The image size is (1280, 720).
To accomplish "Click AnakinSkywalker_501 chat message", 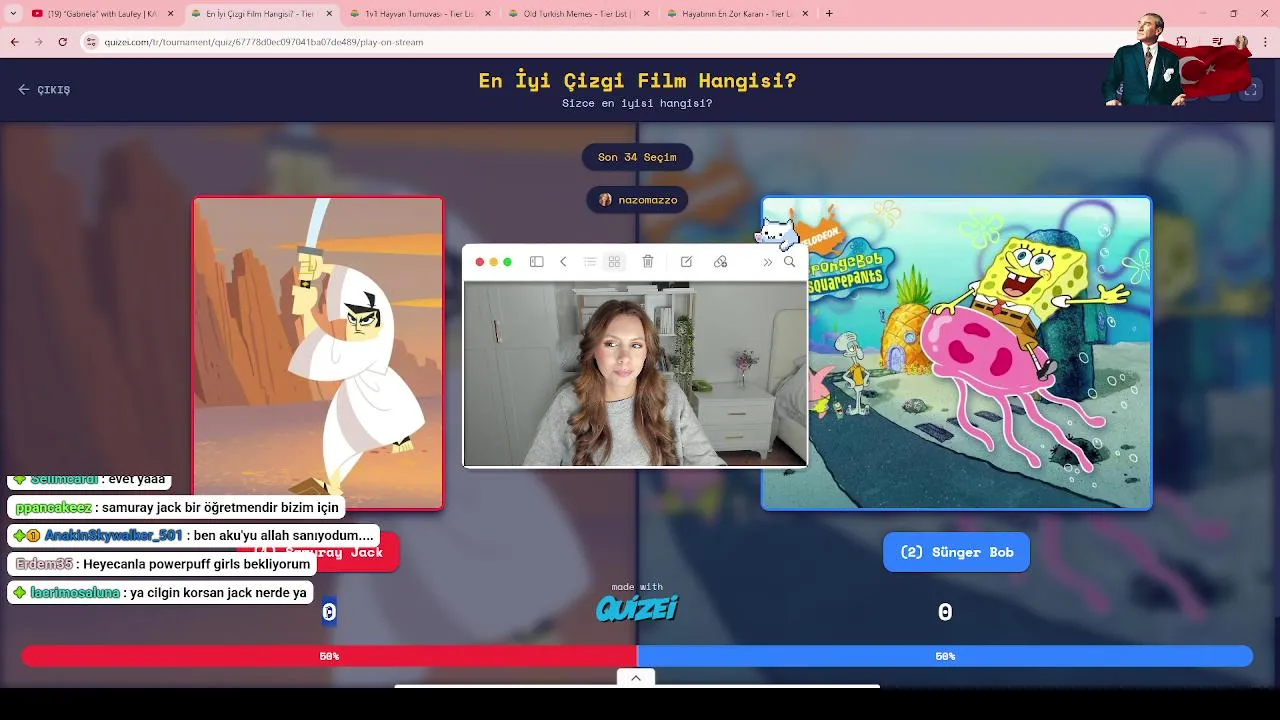I will (193, 536).
